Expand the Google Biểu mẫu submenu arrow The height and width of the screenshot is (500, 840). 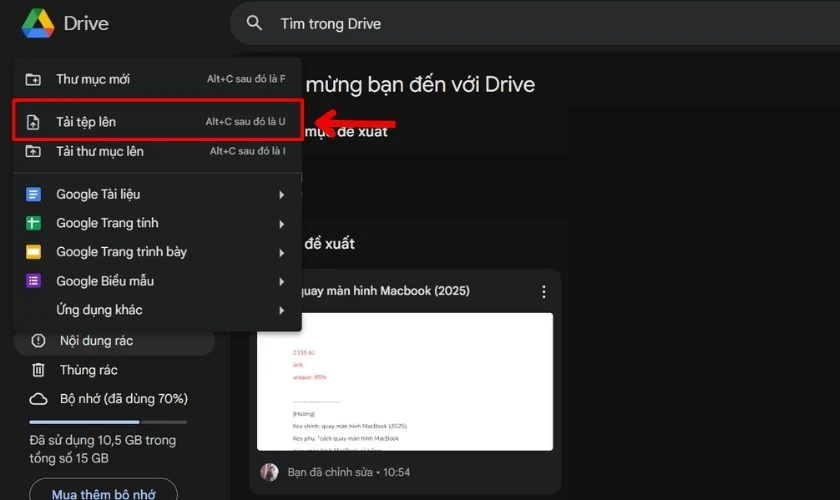tap(282, 281)
